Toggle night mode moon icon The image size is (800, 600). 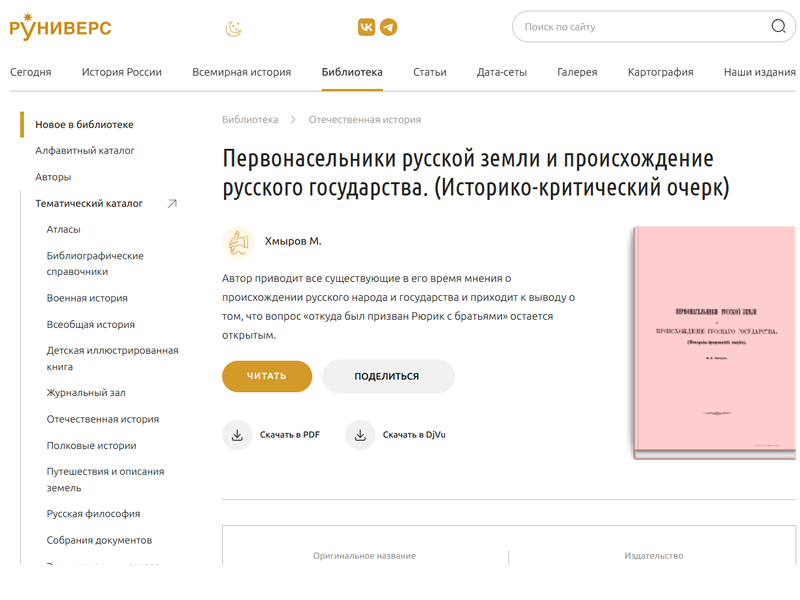coord(234,29)
